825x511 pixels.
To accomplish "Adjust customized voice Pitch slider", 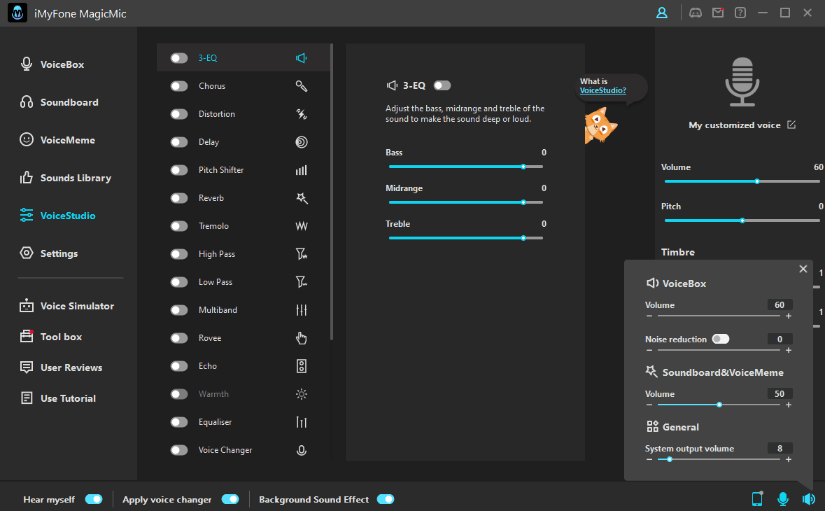I will click(742, 221).
